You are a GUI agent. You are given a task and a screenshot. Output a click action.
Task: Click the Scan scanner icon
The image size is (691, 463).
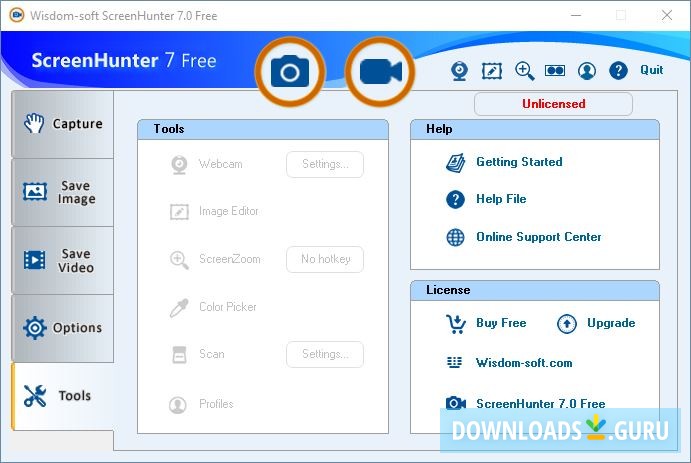(x=179, y=355)
